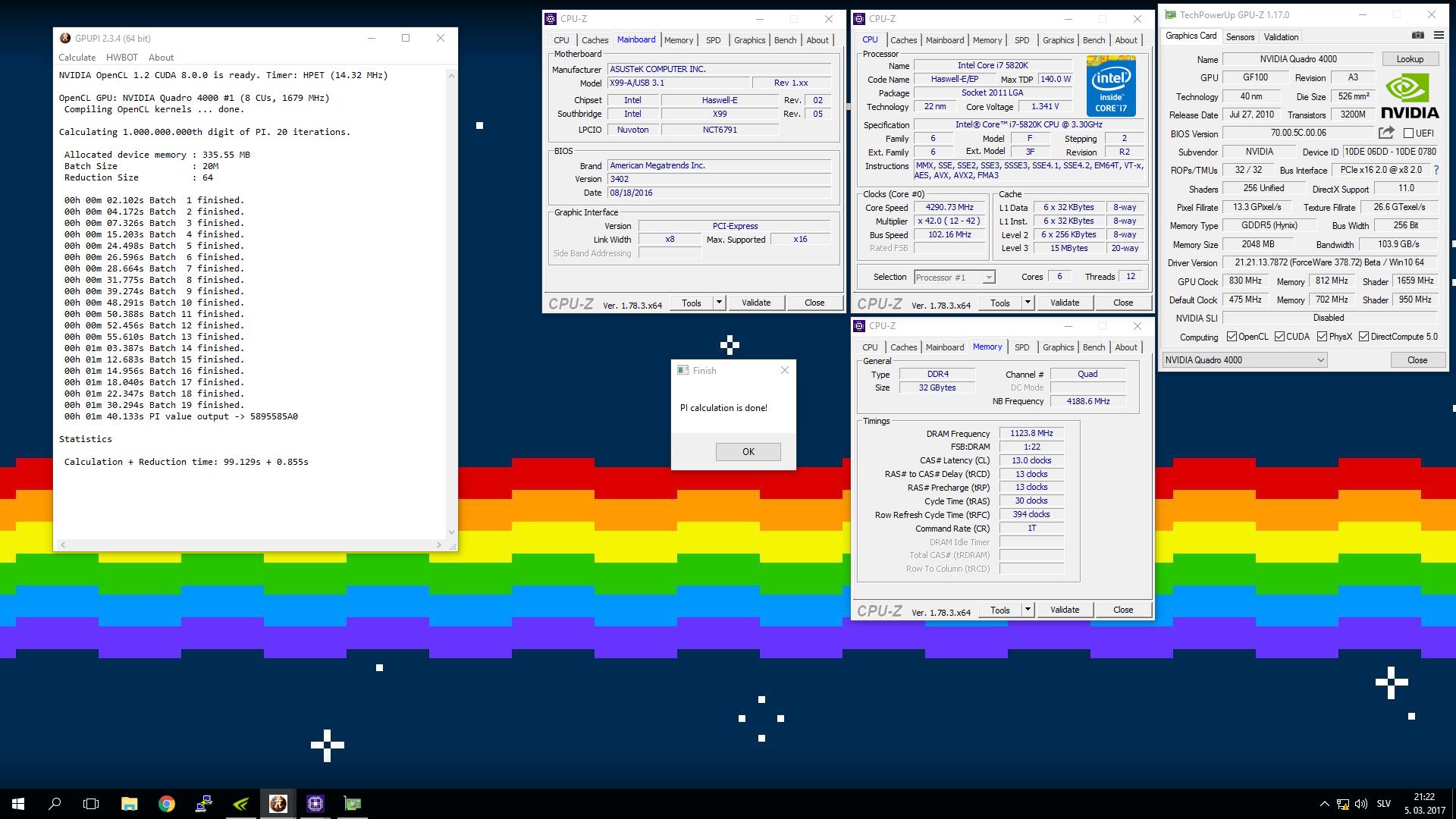Click the SLV language indicator in tray

click(x=1383, y=804)
